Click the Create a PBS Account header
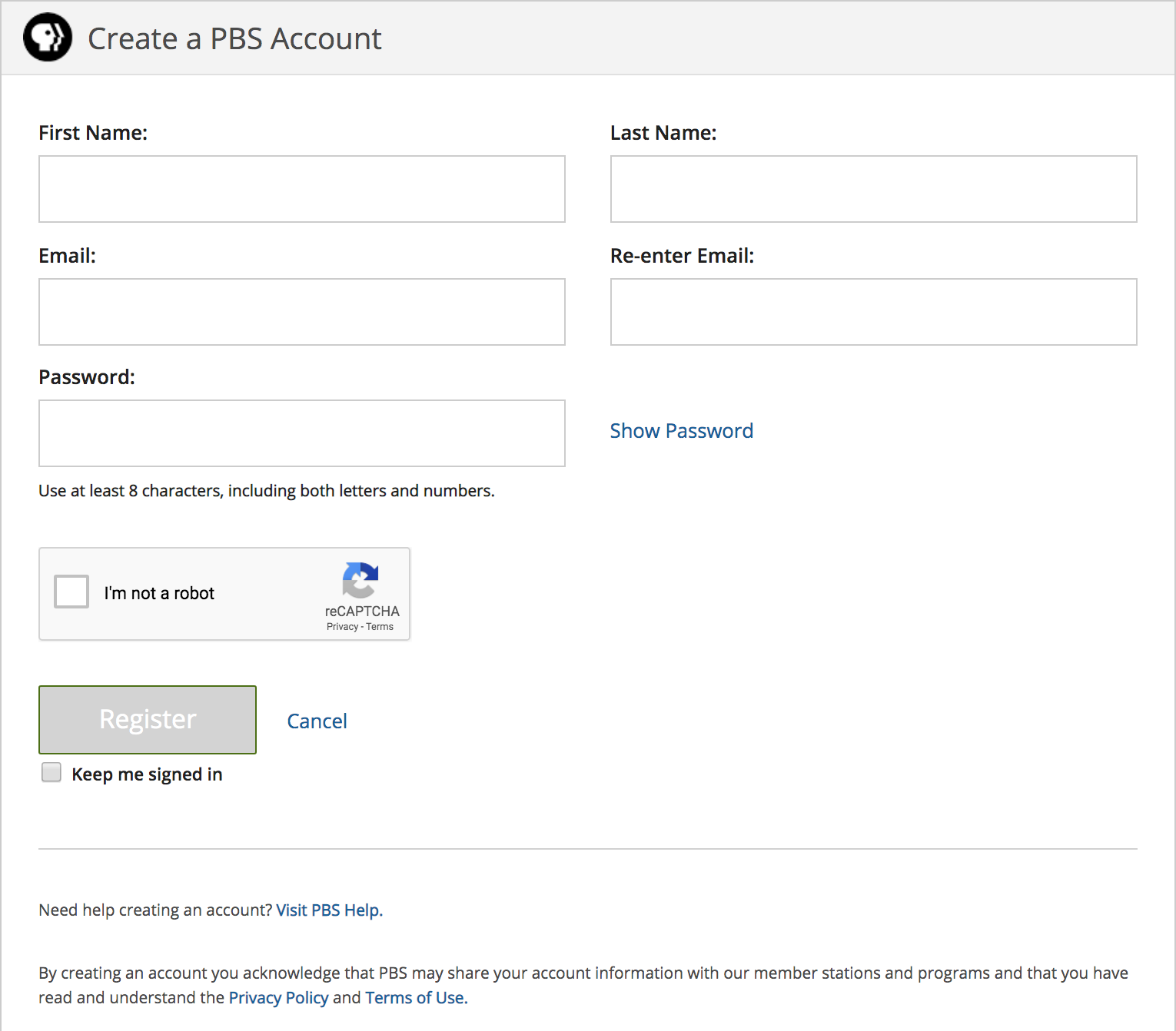 coord(235,38)
